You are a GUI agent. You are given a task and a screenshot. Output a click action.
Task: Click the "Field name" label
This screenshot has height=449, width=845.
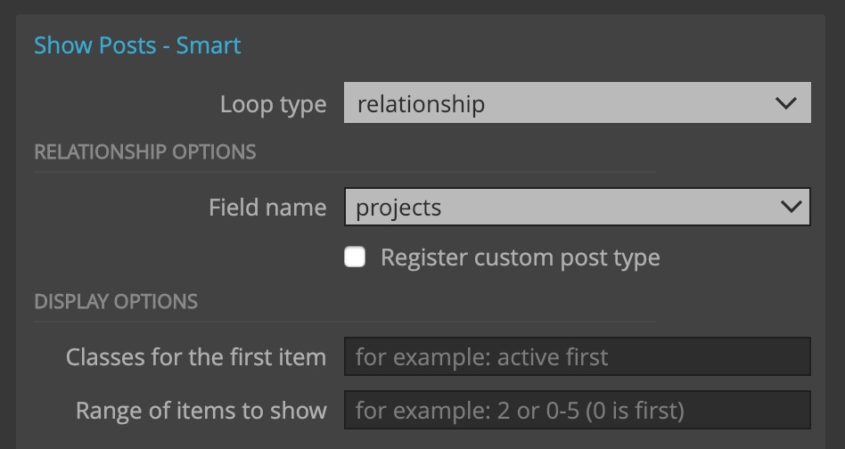[x=267, y=207]
